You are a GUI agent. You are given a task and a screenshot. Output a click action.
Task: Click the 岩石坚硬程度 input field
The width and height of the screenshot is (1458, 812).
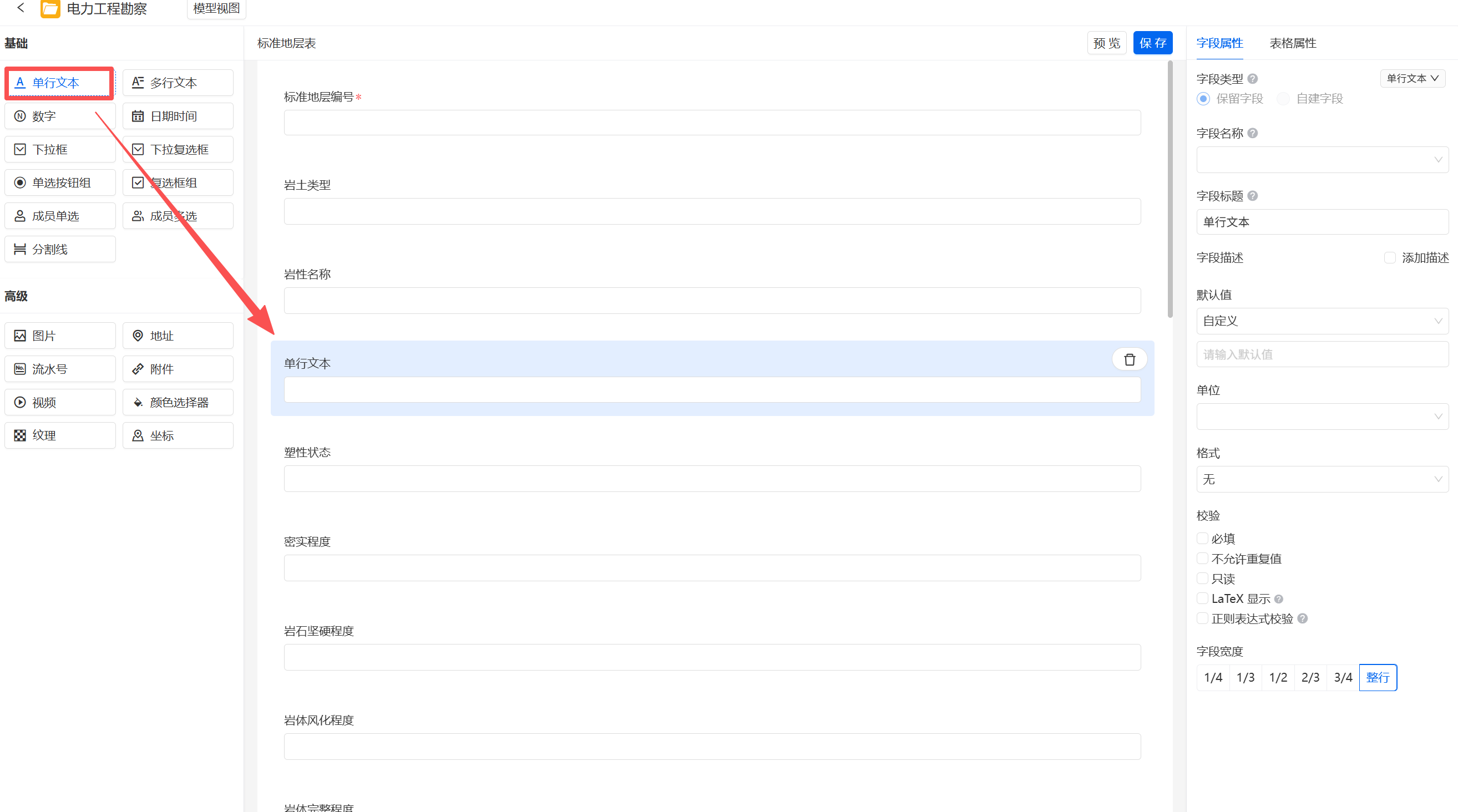pyautogui.click(x=712, y=657)
